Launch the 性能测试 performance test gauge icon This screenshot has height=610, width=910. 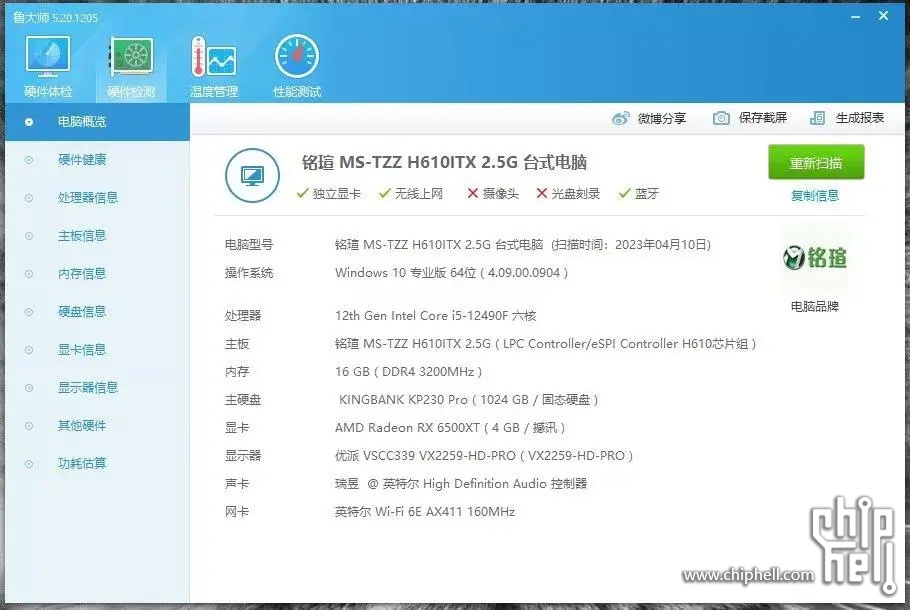pyautogui.click(x=297, y=56)
